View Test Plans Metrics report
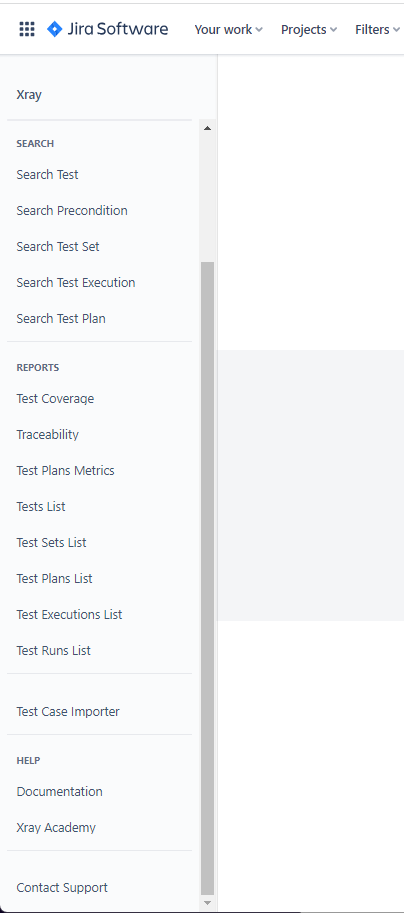This screenshot has height=913, width=404. pos(65,471)
